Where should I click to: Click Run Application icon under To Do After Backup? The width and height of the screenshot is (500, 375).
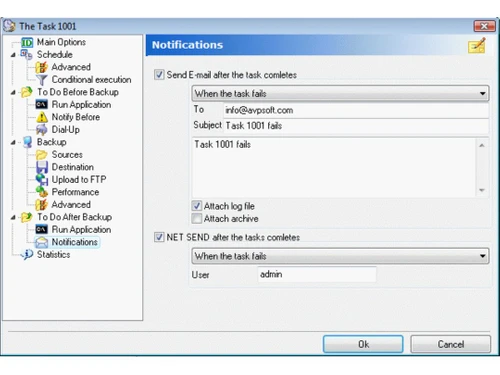tap(42, 230)
